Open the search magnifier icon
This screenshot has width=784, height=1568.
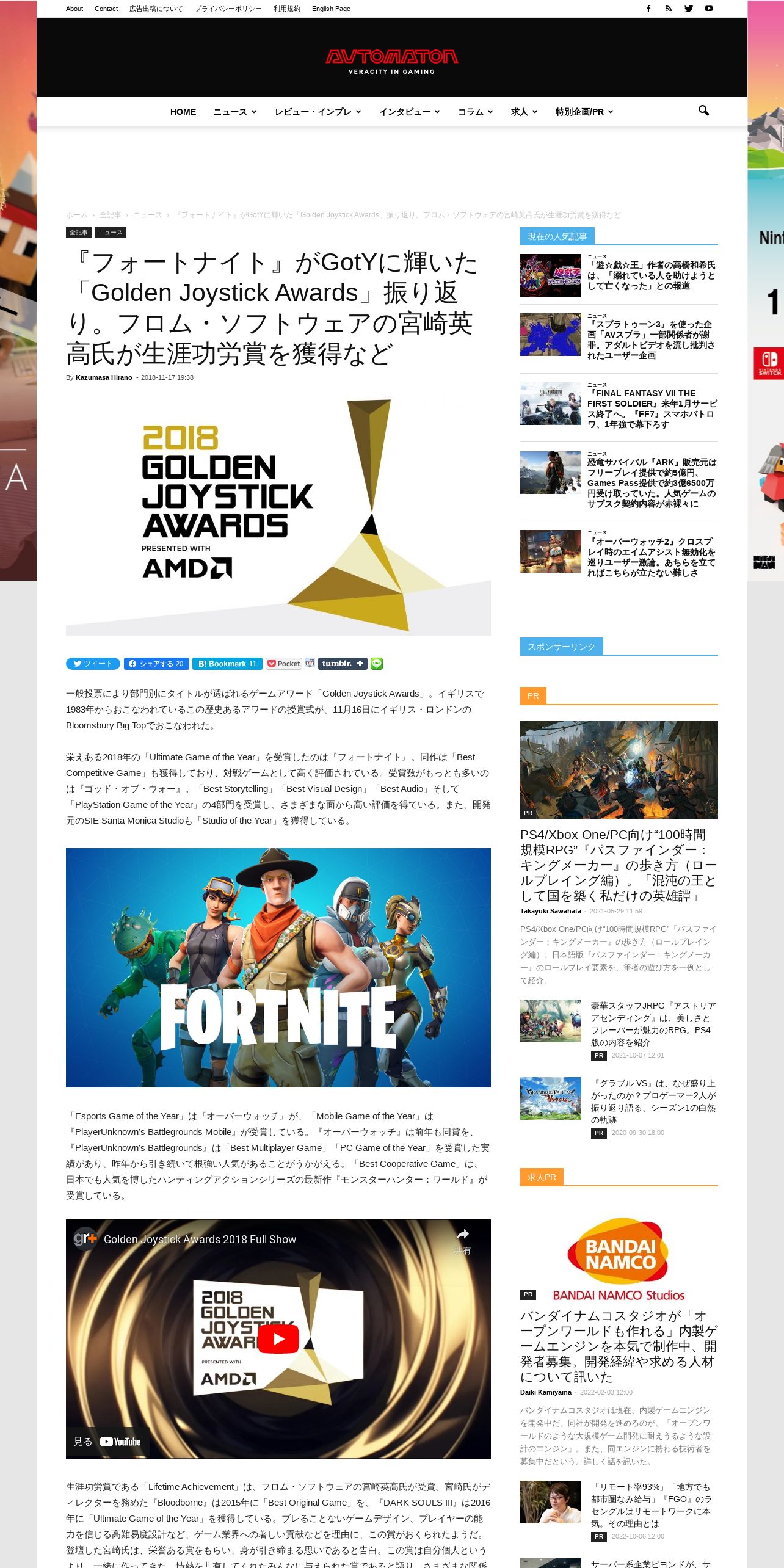click(x=703, y=111)
